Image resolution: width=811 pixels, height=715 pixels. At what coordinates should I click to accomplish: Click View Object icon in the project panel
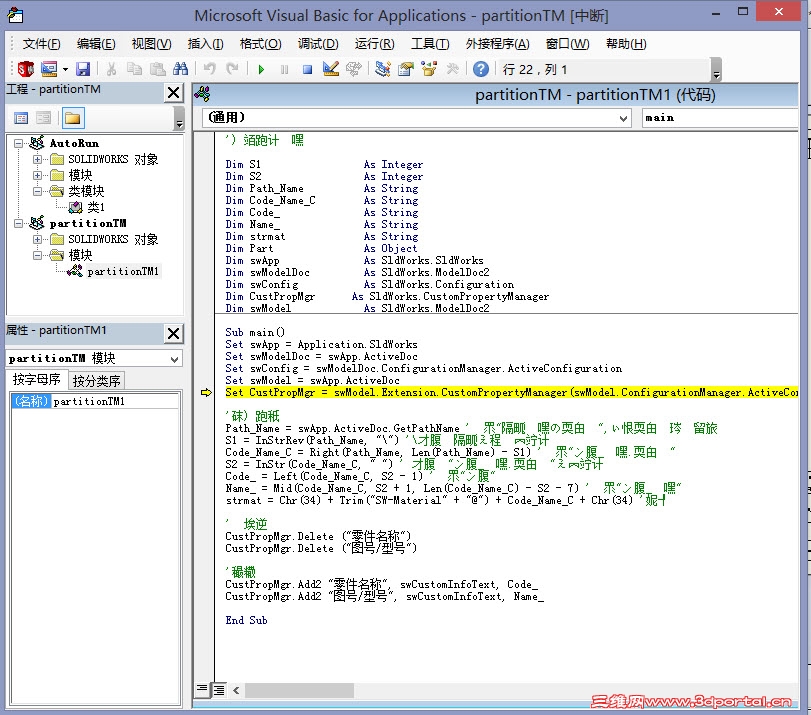(x=43, y=118)
